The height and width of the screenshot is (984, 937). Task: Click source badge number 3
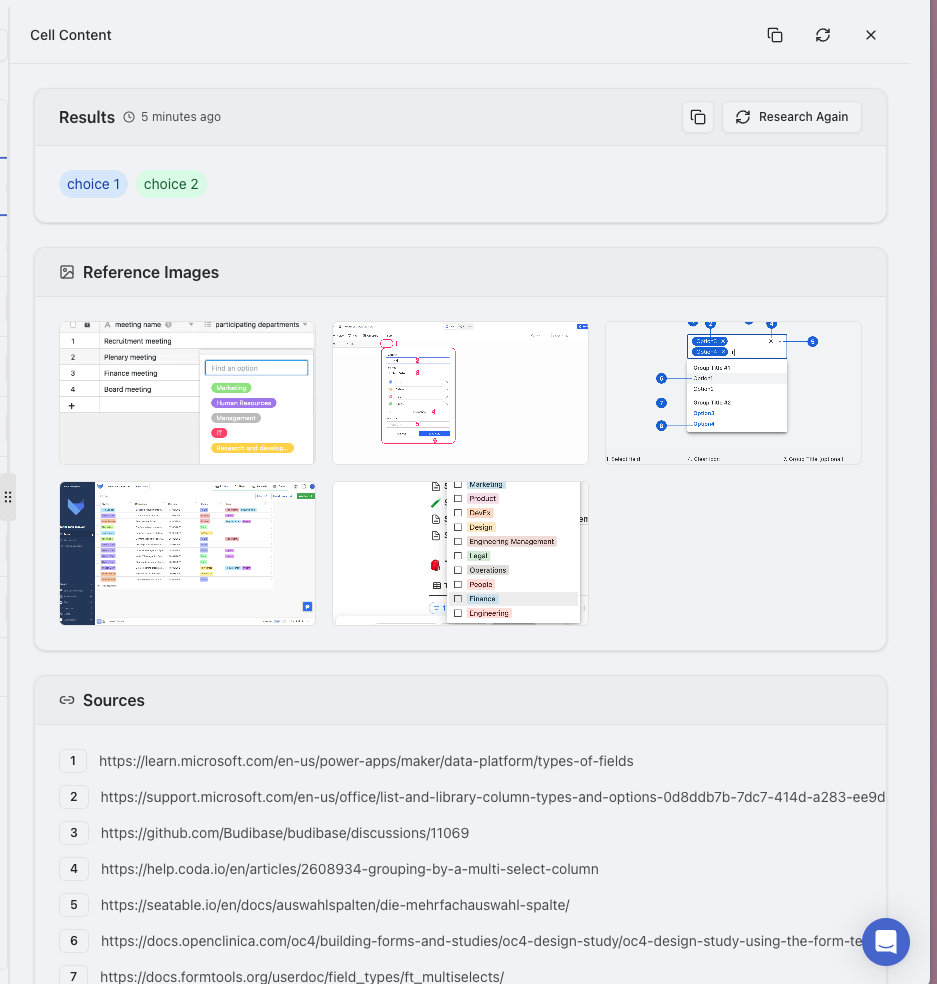point(72,832)
